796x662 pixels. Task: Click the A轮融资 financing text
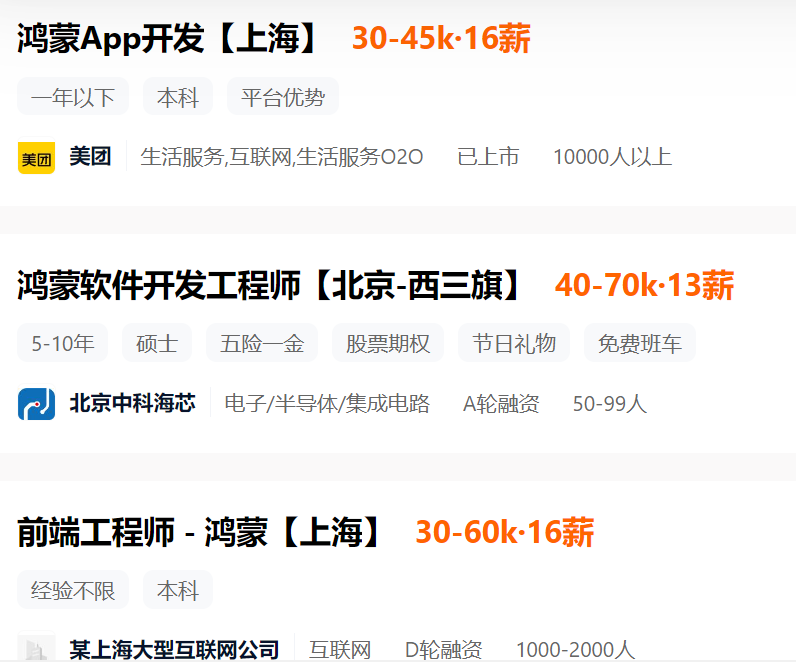501,404
